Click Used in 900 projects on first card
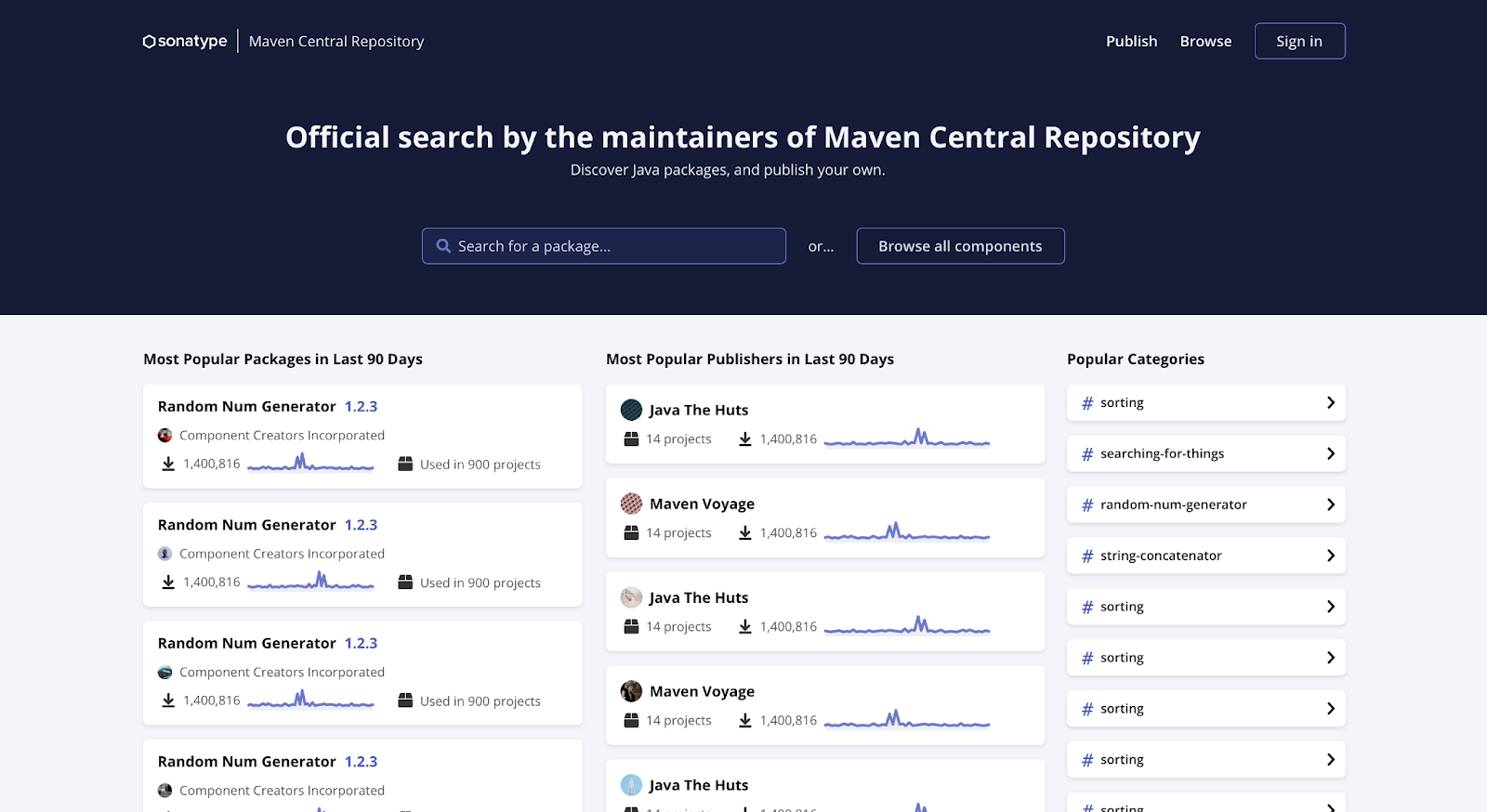This screenshot has height=812, width=1487. (480, 465)
